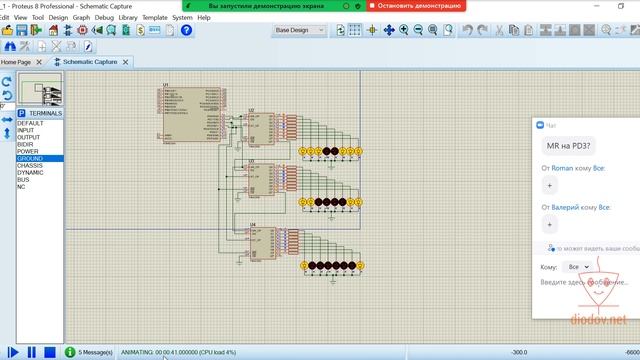The height and width of the screenshot is (360, 640).
Task: Close the Schematic Capture tab
Action: coord(126,62)
